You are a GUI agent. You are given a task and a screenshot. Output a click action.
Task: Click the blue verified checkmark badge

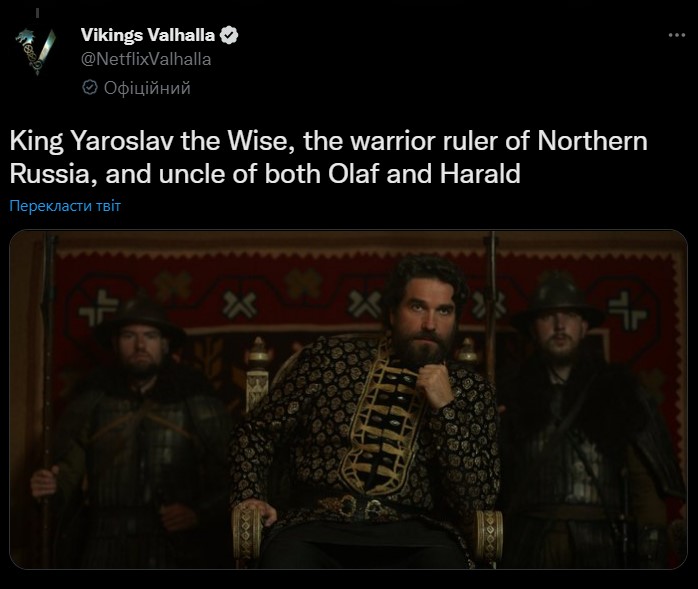point(229,35)
